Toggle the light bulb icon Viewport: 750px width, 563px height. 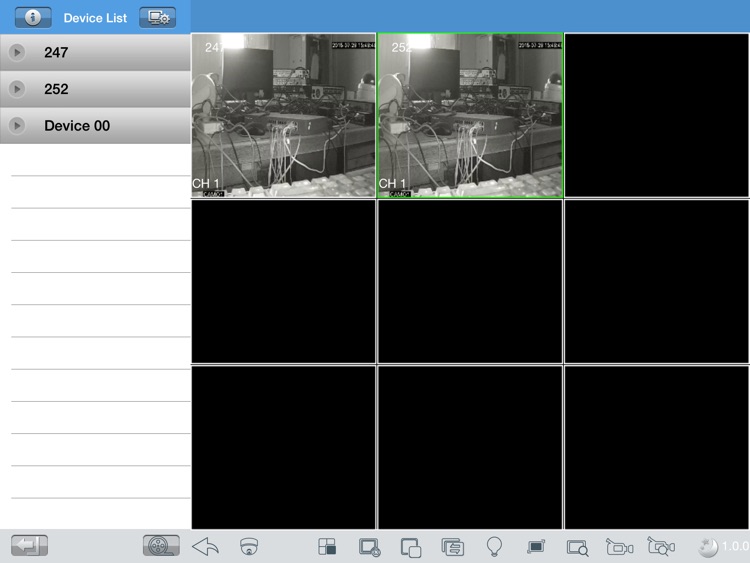[494, 546]
